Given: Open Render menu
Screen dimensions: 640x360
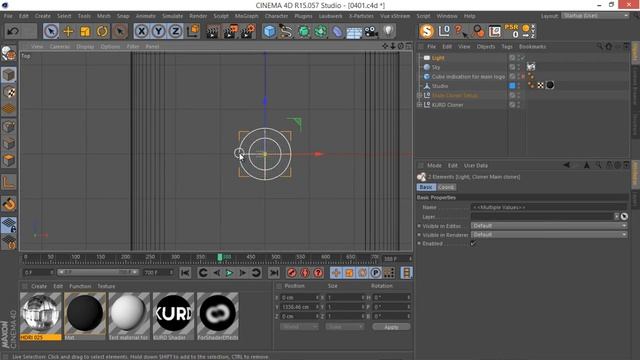Looking at the screenshot, I should pyautogui.click(x=198, y=16).
